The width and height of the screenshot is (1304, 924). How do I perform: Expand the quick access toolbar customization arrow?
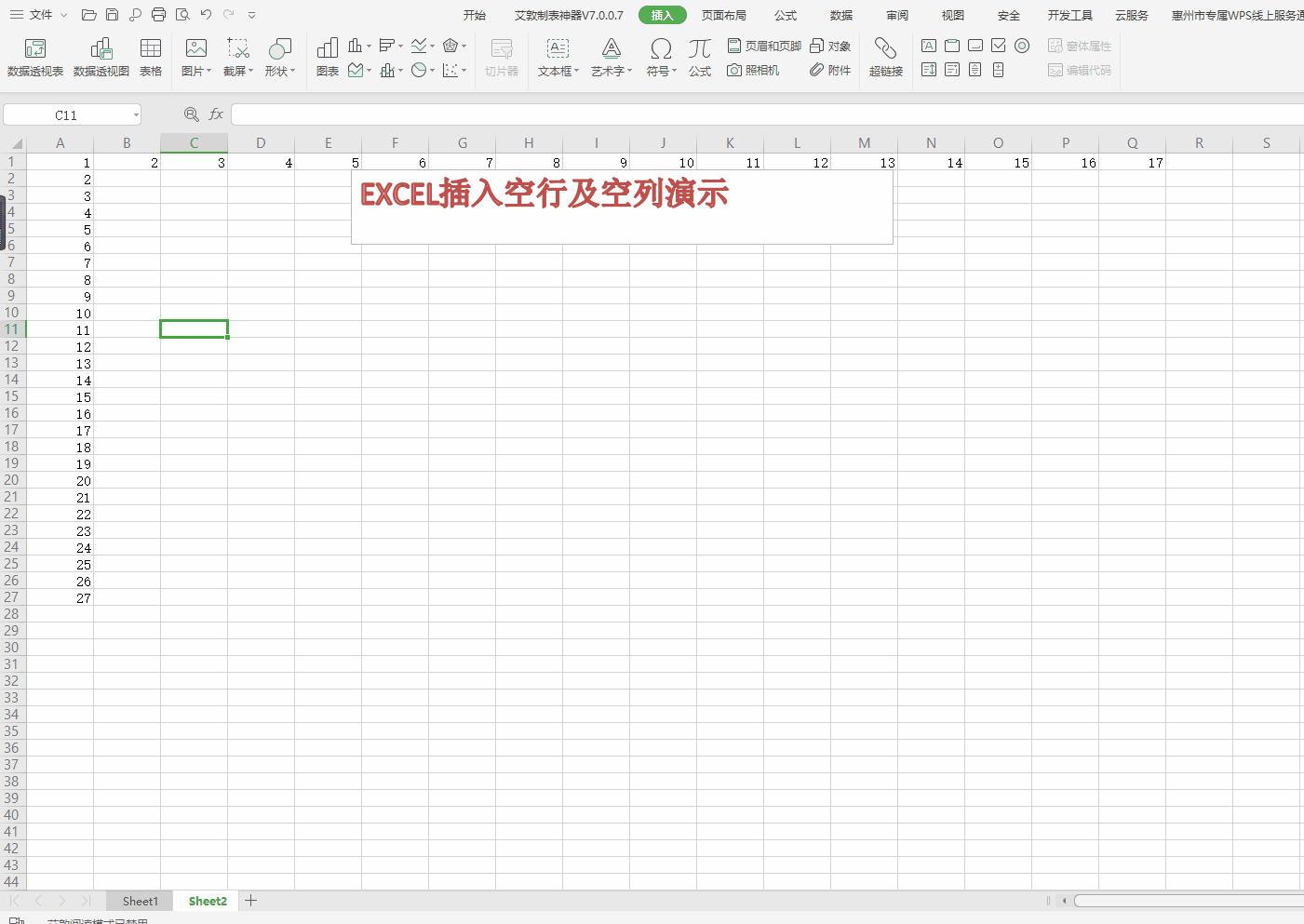[252, 15]
